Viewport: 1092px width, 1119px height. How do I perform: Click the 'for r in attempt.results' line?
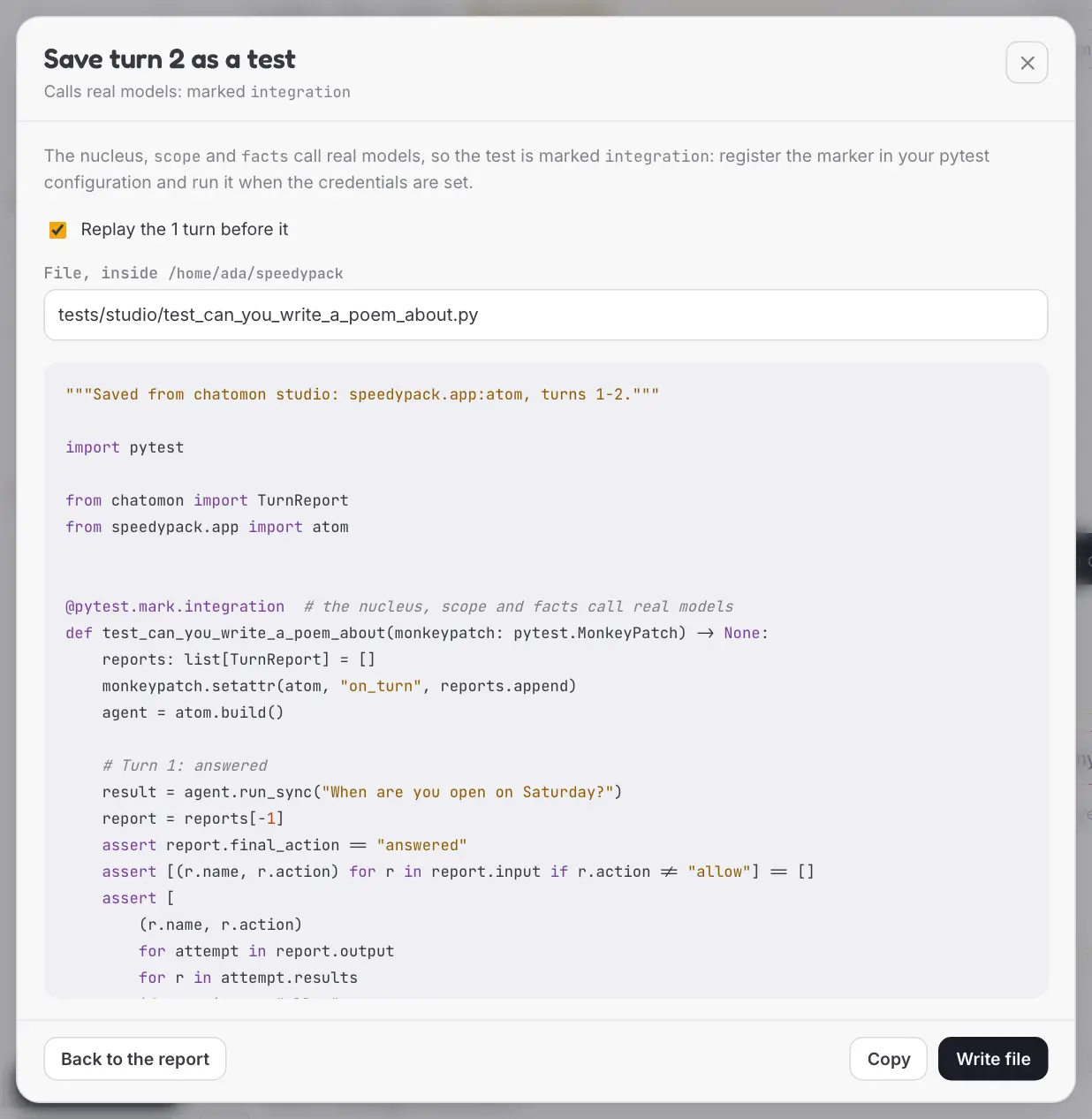point(248,978)
